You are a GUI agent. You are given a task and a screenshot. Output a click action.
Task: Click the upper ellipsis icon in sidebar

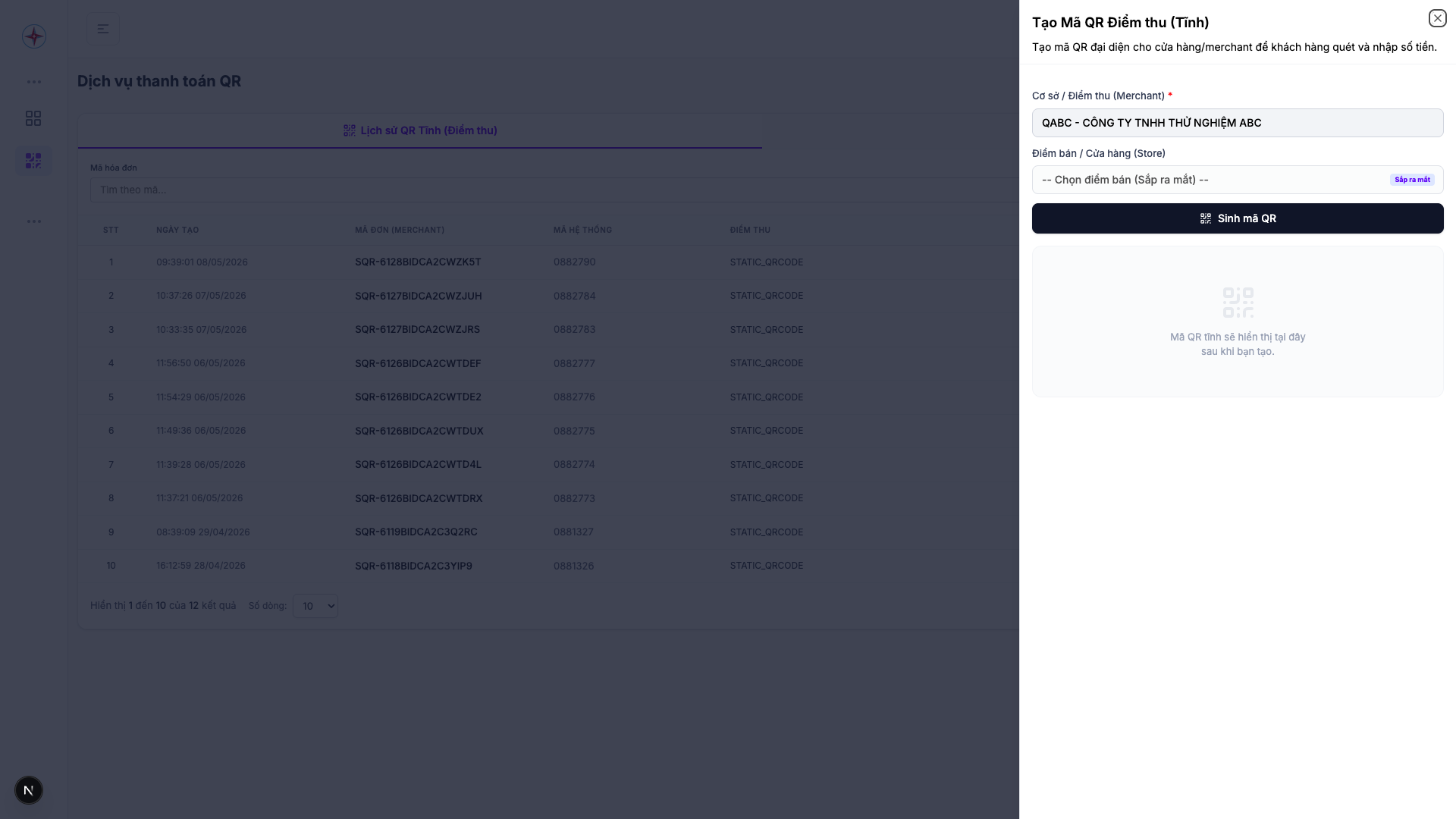pos(34,82)
